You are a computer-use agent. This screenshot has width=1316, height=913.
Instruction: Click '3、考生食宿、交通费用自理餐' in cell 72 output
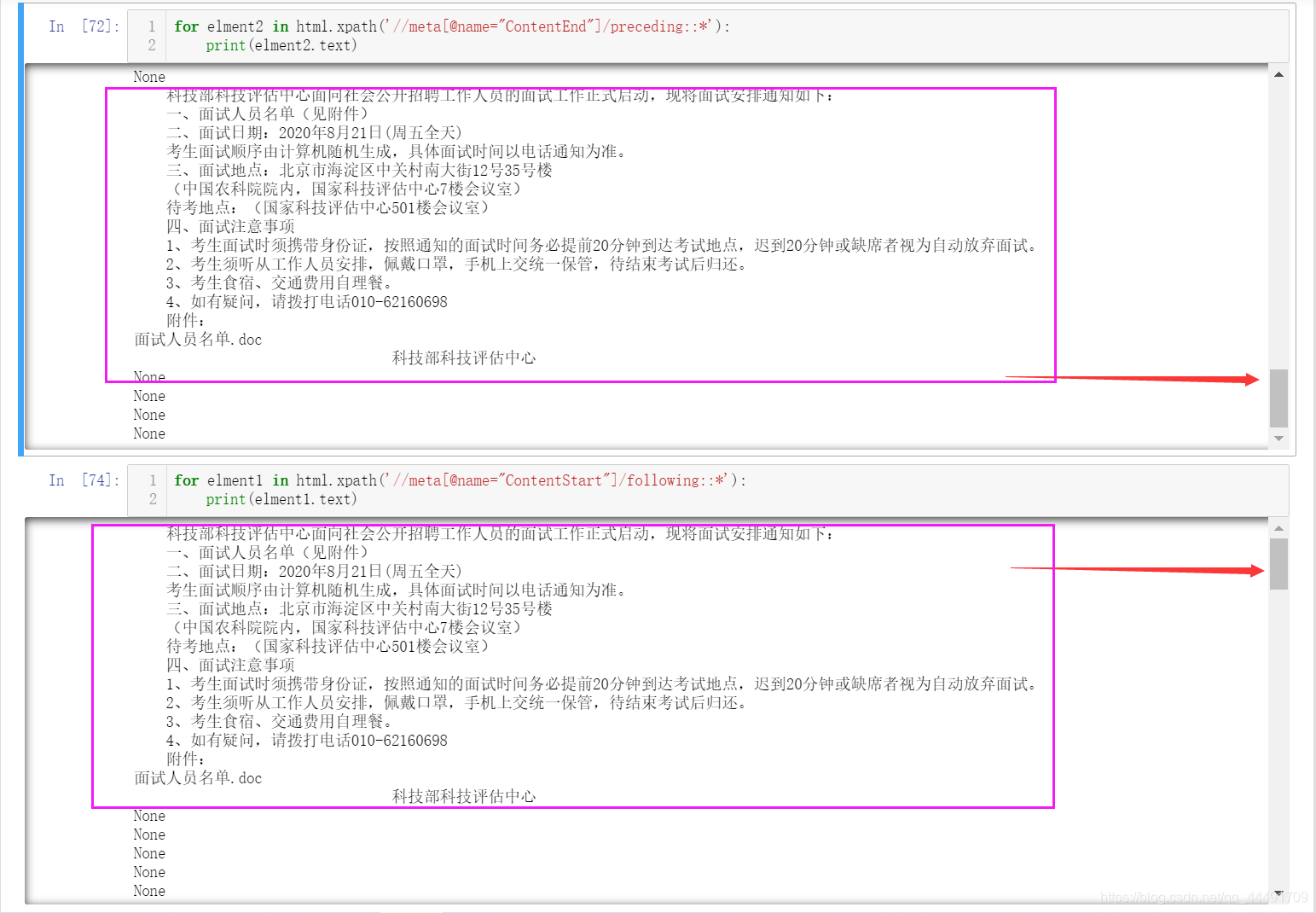pos(280,282)
